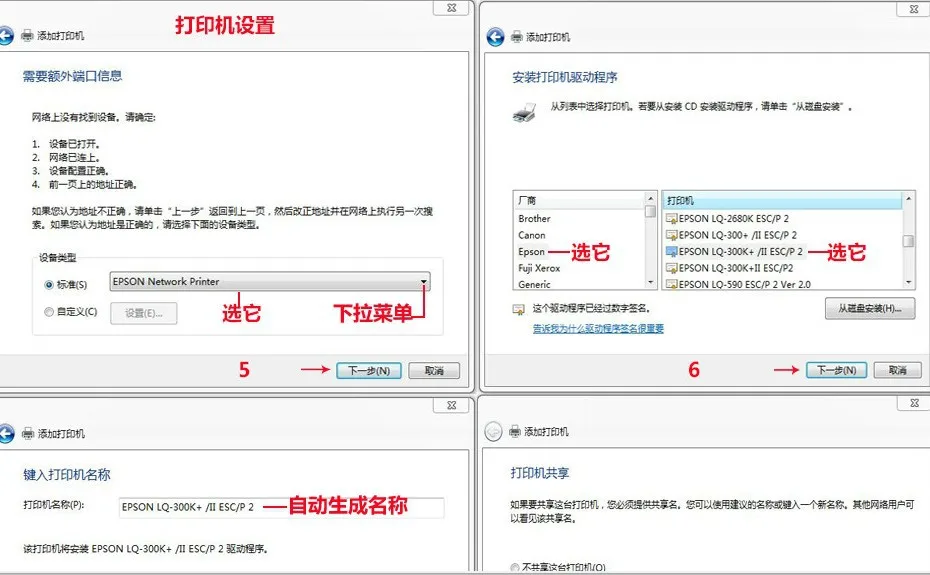The image size is (930, 575).
Task: Click the 从磁盘安装(H)... button
Action: (x=870, y=309)
